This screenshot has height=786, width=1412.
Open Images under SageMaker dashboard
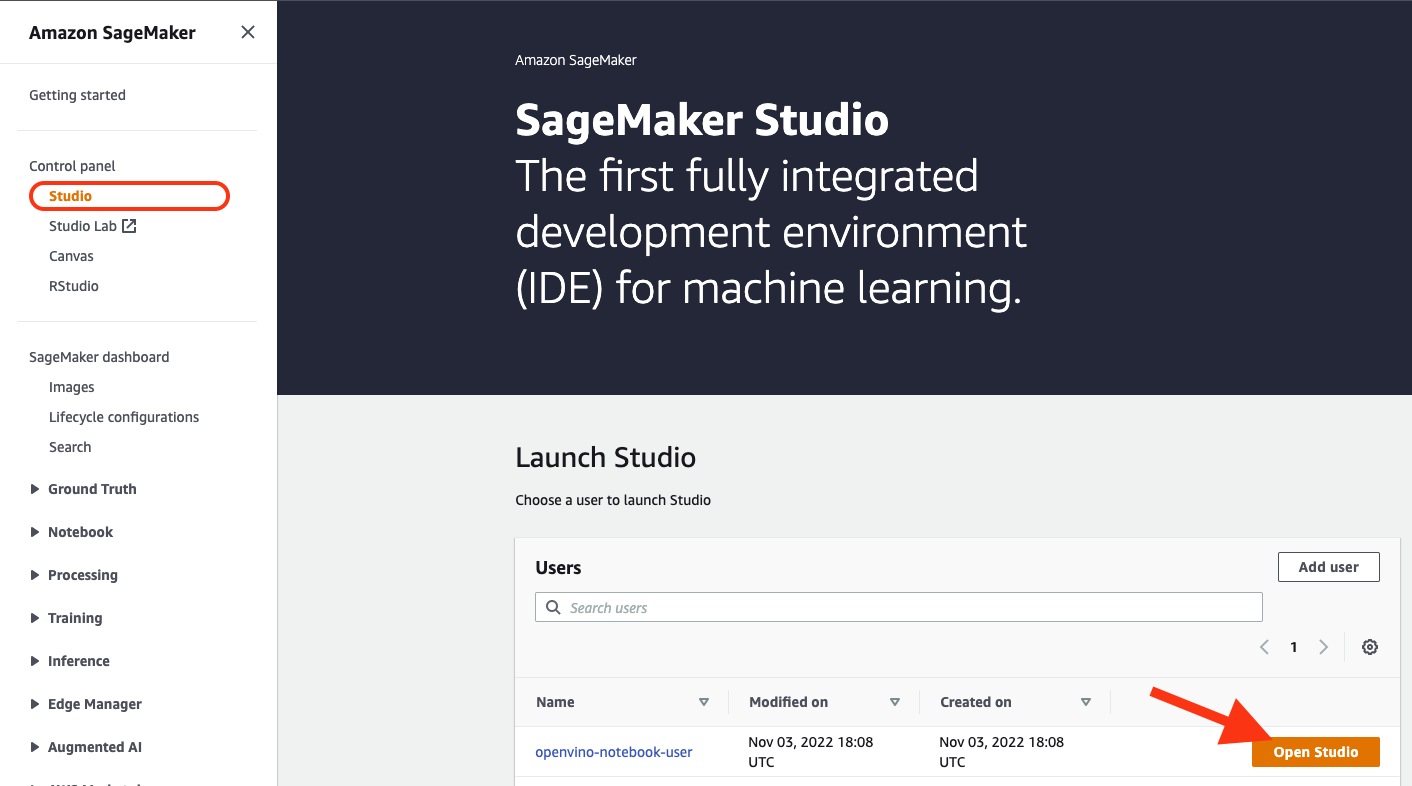click(x=72, y=387)
